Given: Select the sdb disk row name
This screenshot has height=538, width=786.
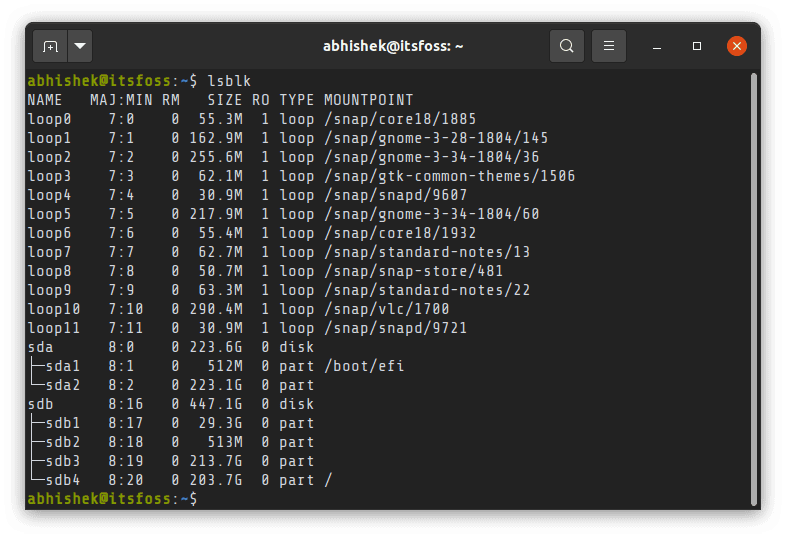Looking at the screenshot, I should [40, 404].
